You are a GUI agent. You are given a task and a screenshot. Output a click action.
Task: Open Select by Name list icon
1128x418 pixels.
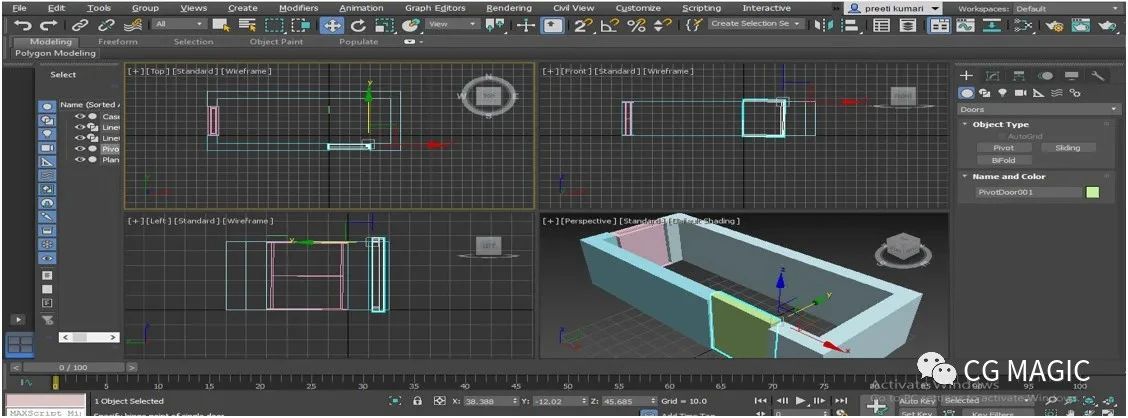247,25
